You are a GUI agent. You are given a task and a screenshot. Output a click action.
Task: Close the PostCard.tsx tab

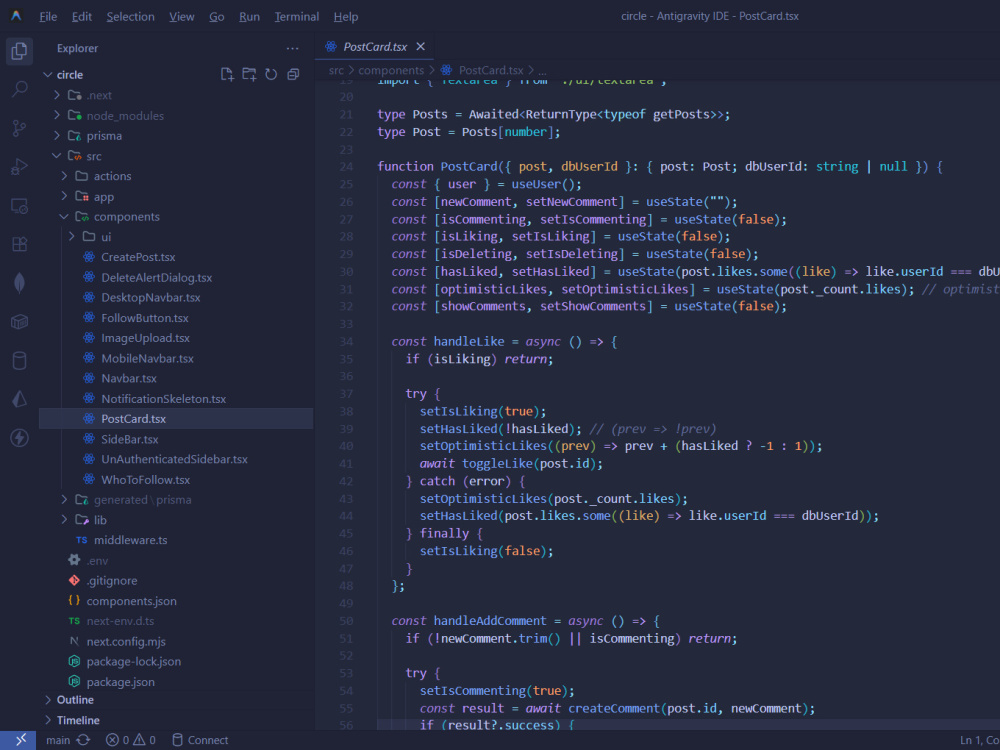420,47
